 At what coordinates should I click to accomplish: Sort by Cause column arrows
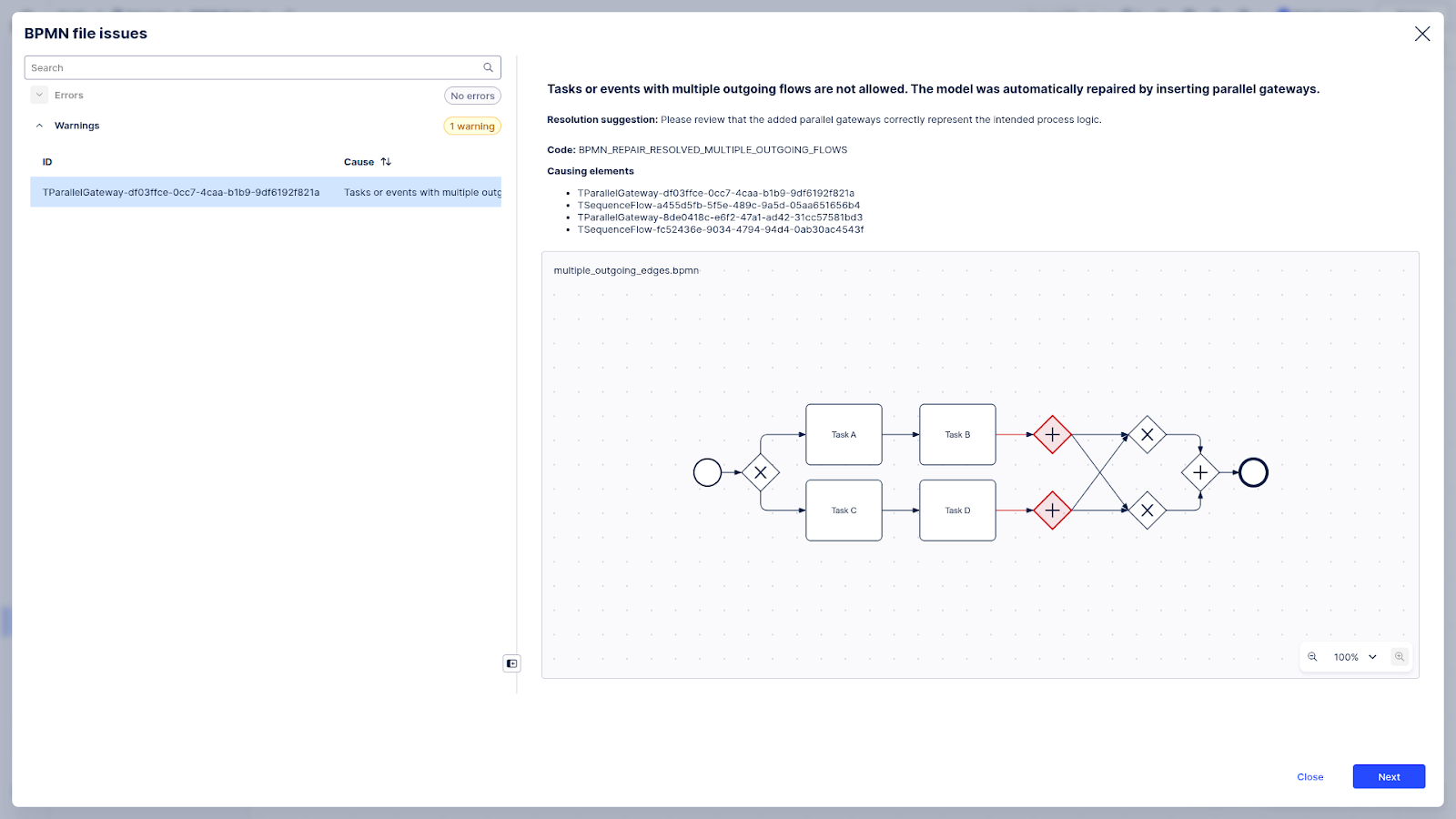386,162
